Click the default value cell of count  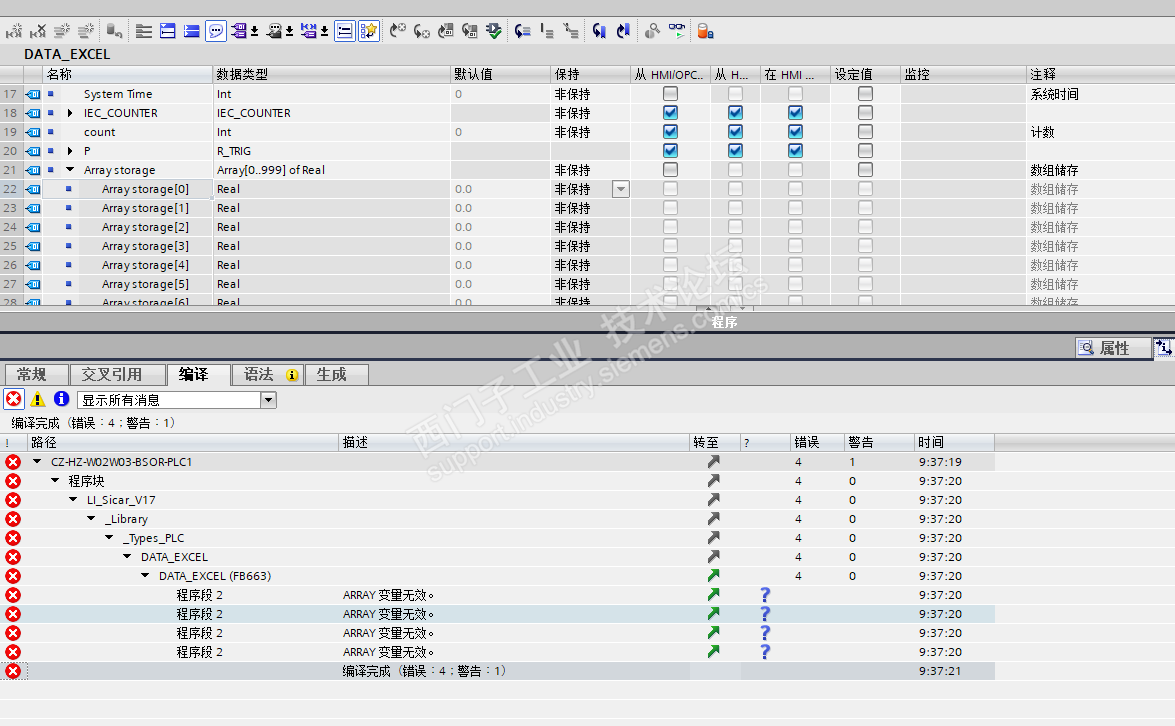point(500,132)
